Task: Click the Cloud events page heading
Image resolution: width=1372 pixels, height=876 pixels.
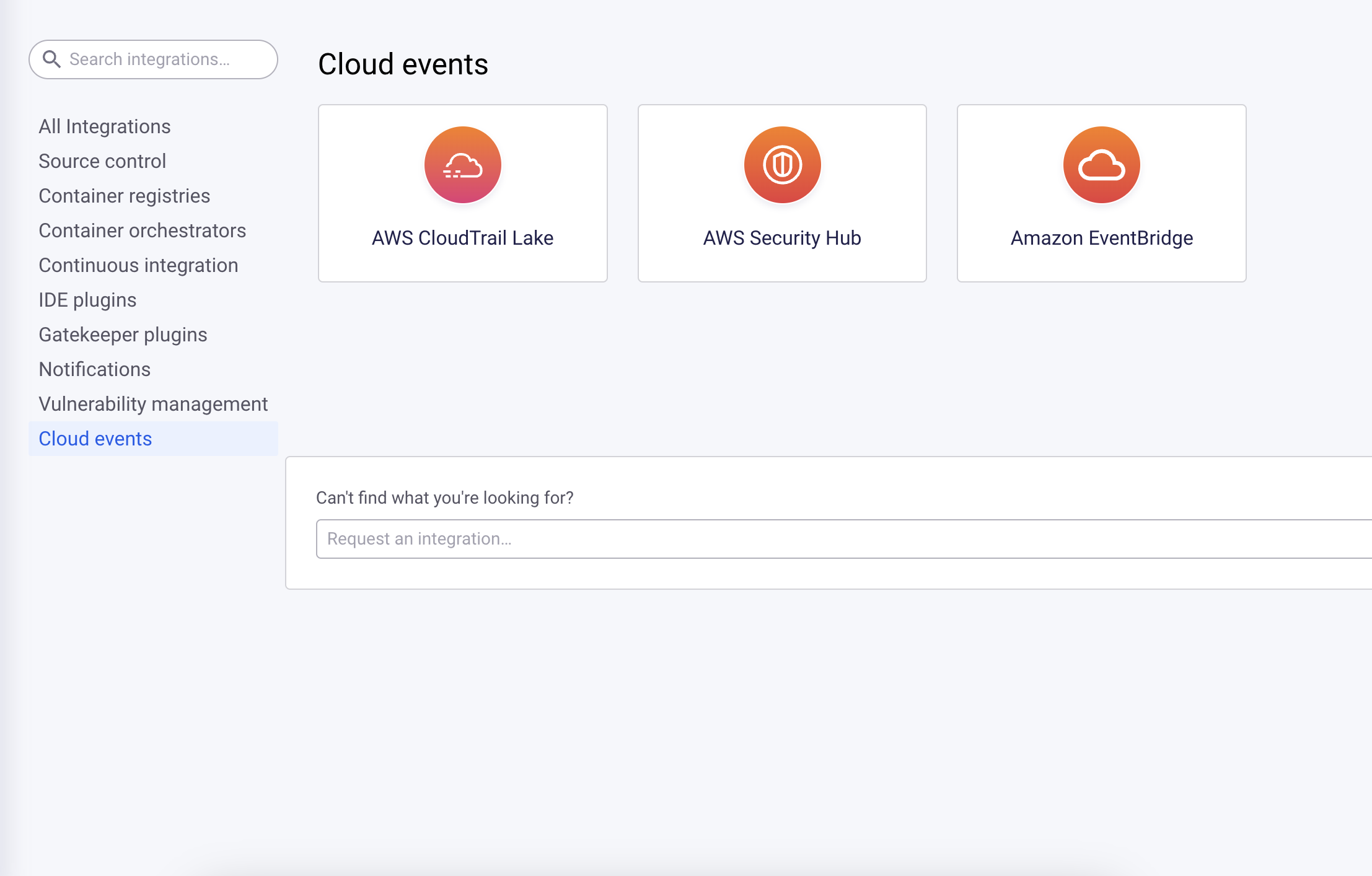Action: pyautogui.click(x=403, y=64)
